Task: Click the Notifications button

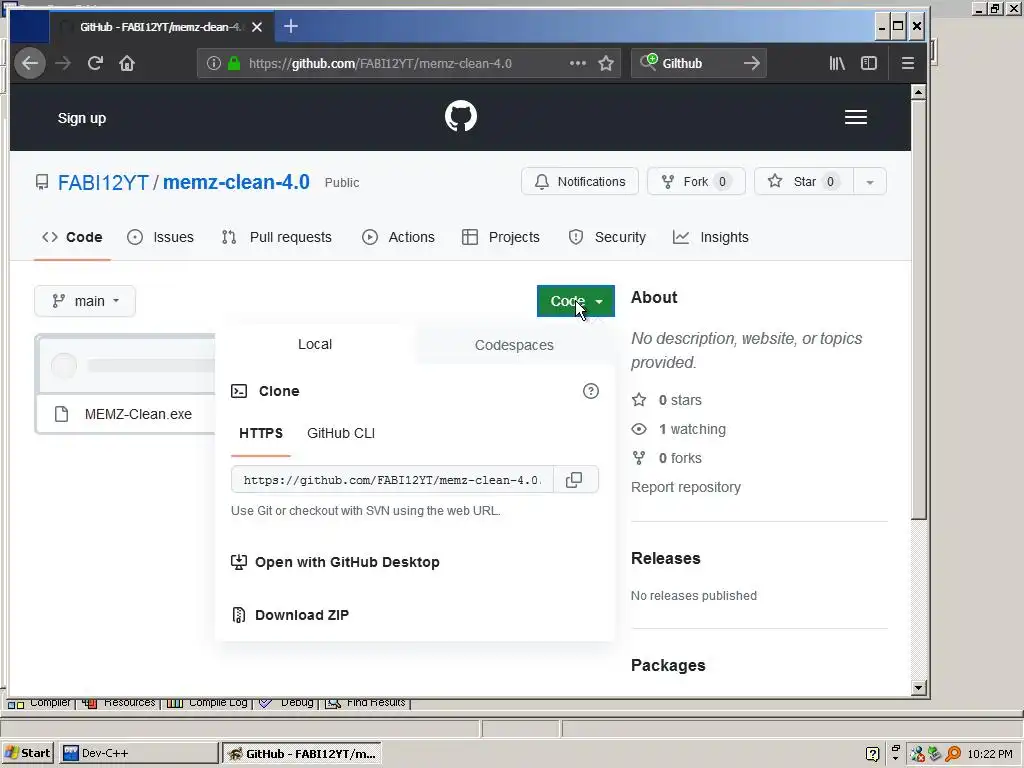Action: (x=580, y=182)
